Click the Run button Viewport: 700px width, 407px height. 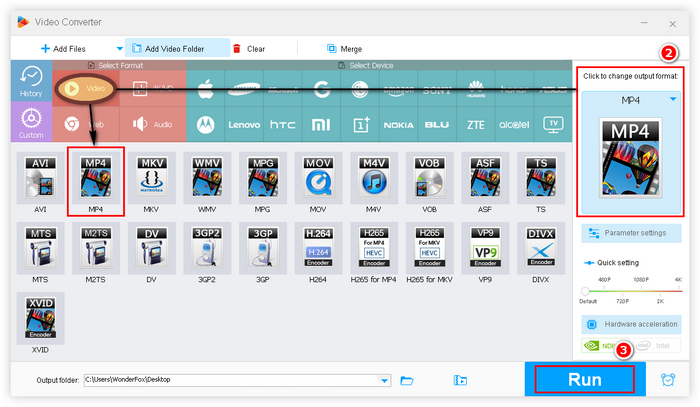point(585,379)
